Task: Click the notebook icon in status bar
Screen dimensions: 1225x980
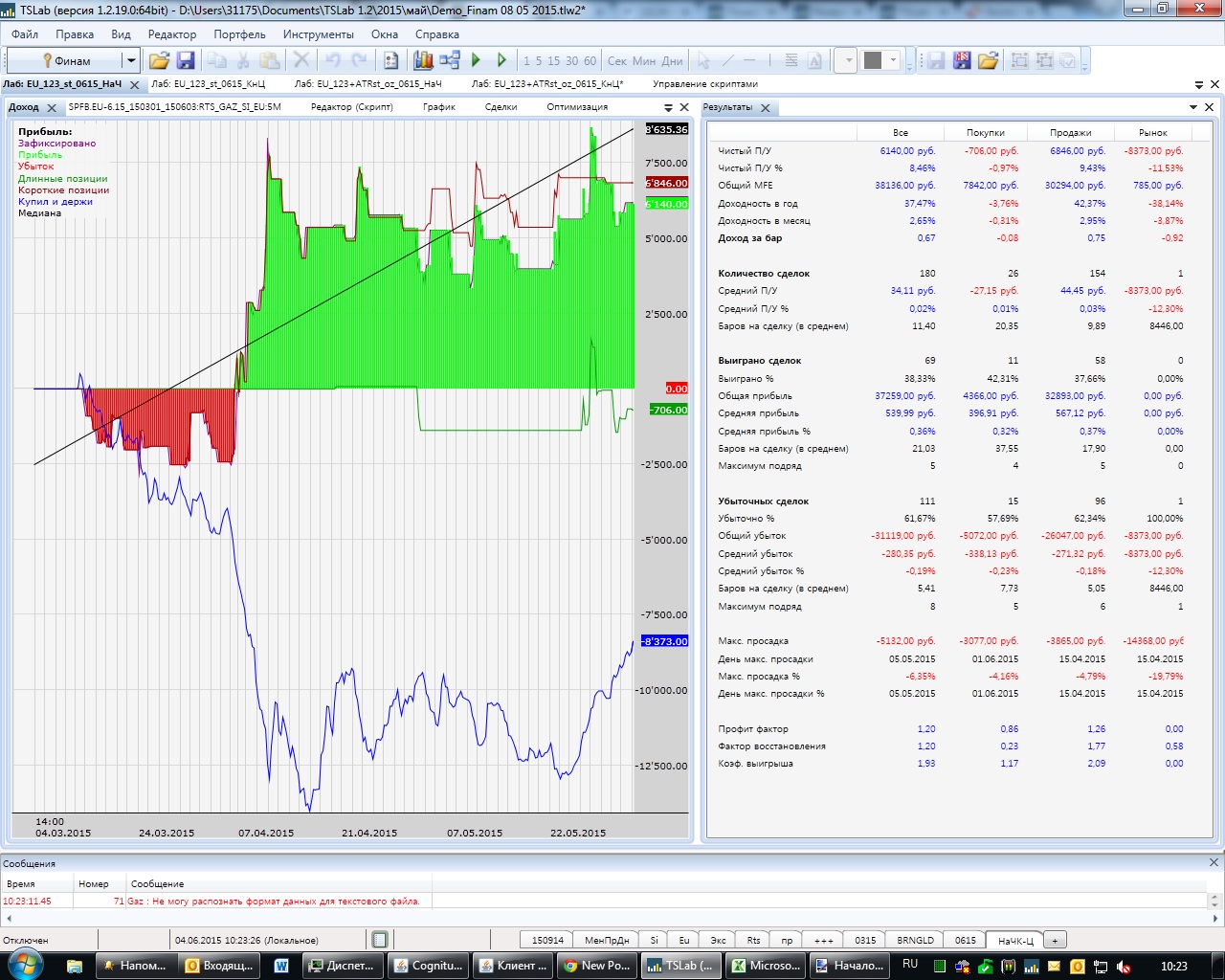Action: (x=380, y=940)
